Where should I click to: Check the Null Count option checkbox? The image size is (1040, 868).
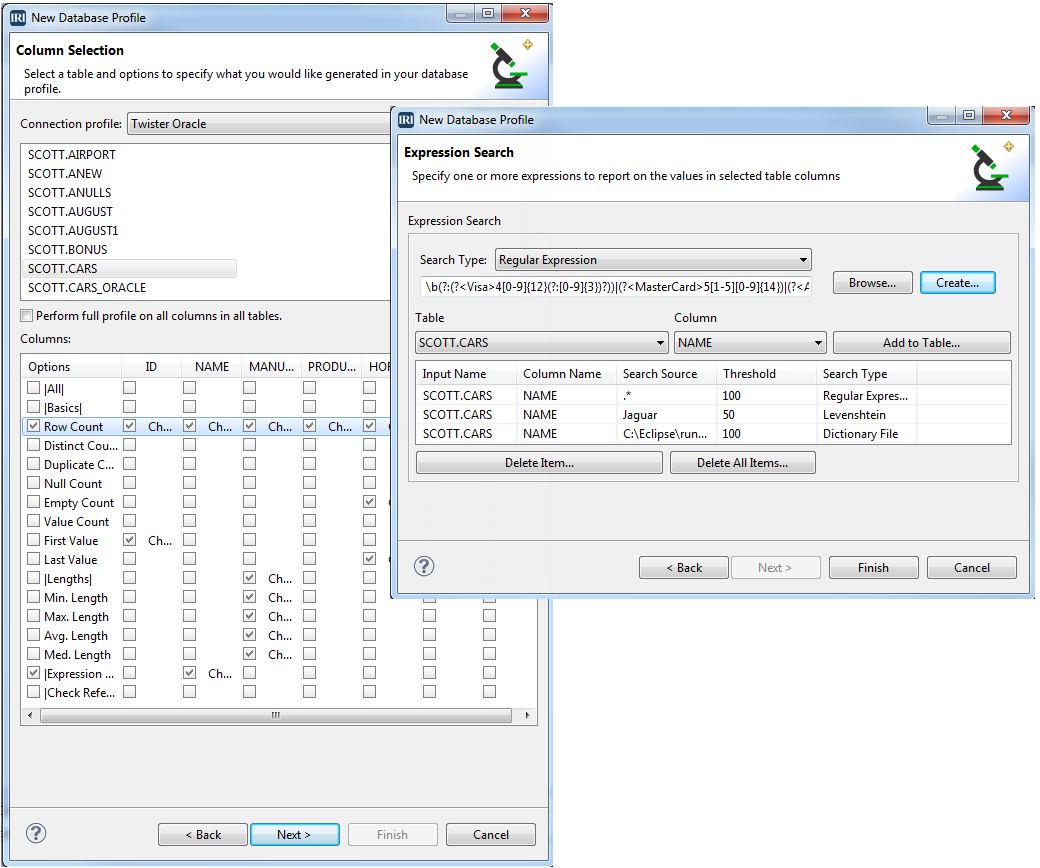33,483
